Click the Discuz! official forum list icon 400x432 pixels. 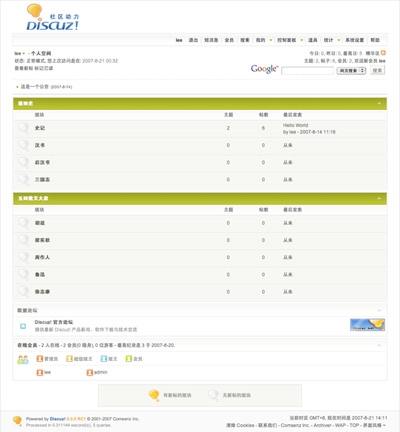pos(23,326)
